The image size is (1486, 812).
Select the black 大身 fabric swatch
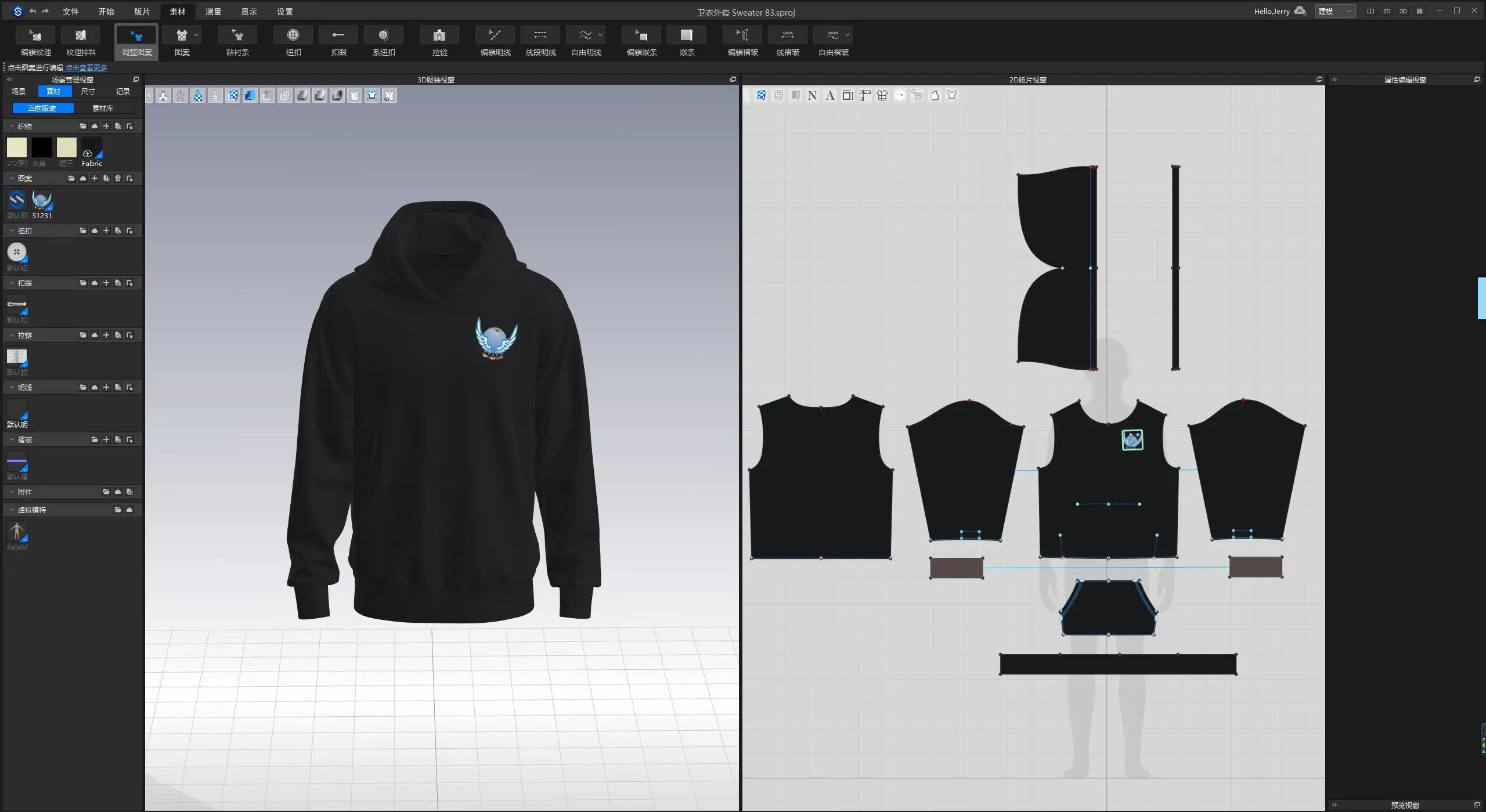pyautogui.click(x=41, y=147)
